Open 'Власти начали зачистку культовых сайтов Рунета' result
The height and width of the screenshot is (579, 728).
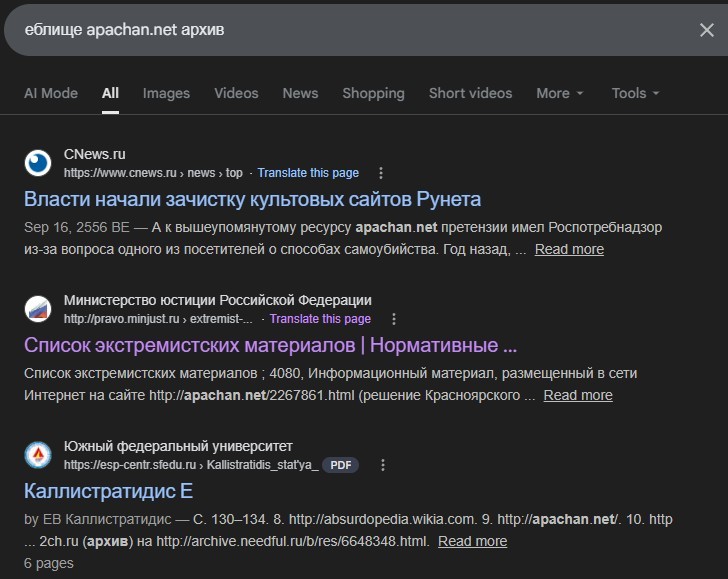pos(252,199)
